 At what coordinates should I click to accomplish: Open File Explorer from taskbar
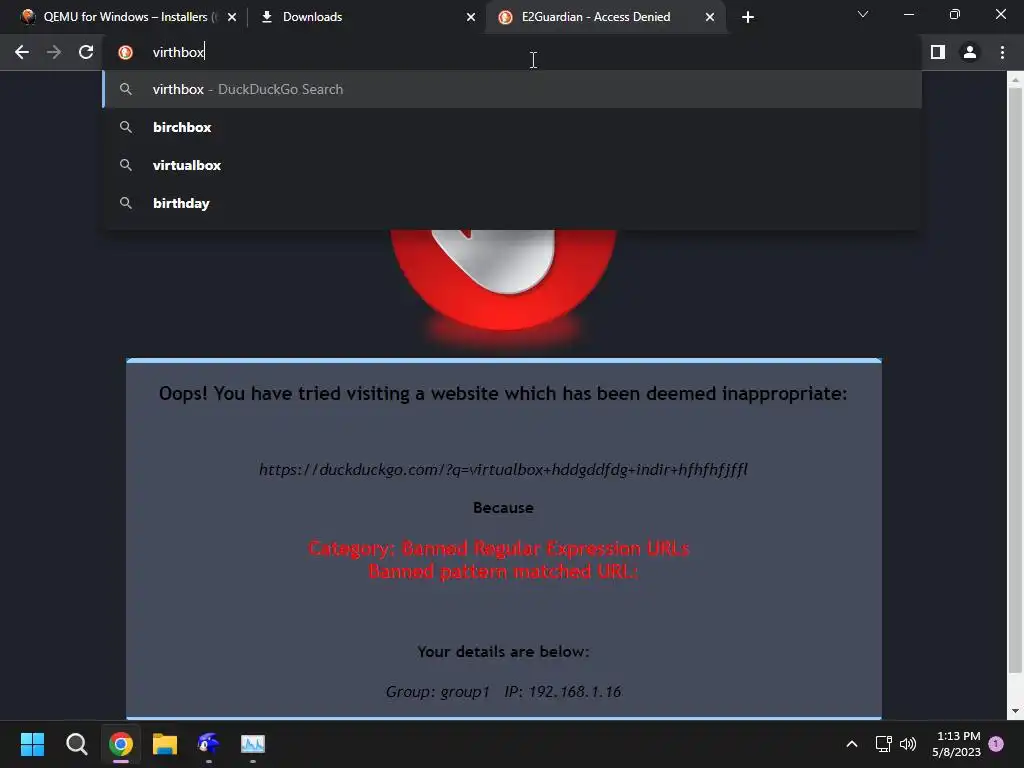(165, 744)
